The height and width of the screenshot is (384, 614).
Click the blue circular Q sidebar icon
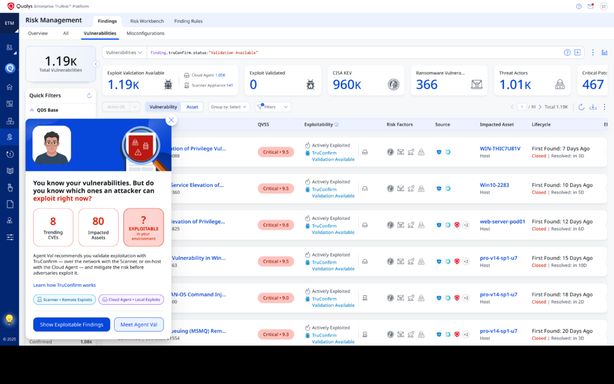tap(10, 68)
